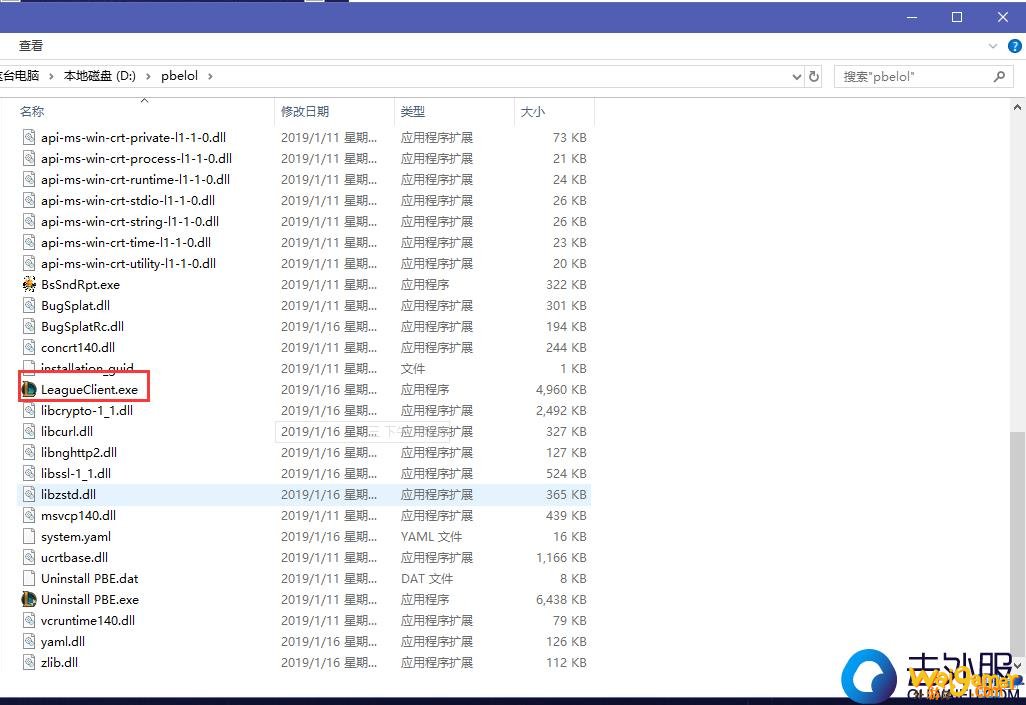Click the libssl-1_1.dll file icon
Viewport: 1026px width, 705px height.
29,473
